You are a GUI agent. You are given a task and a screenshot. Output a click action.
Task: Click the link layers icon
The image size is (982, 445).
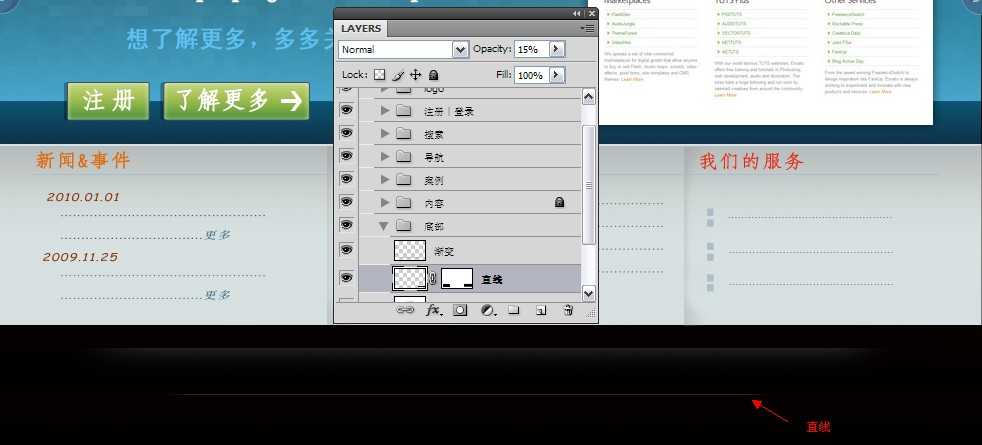(406, 310)
